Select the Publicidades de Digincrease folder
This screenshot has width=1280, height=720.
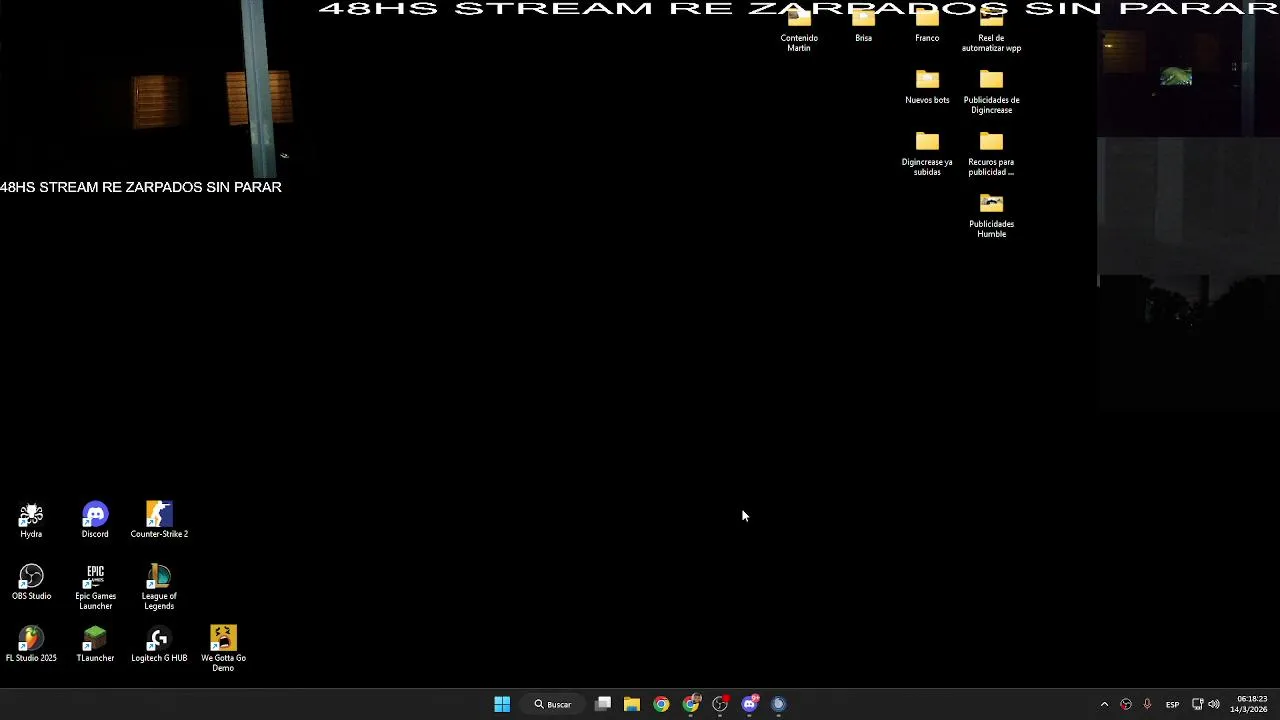[x=991, y=92]
